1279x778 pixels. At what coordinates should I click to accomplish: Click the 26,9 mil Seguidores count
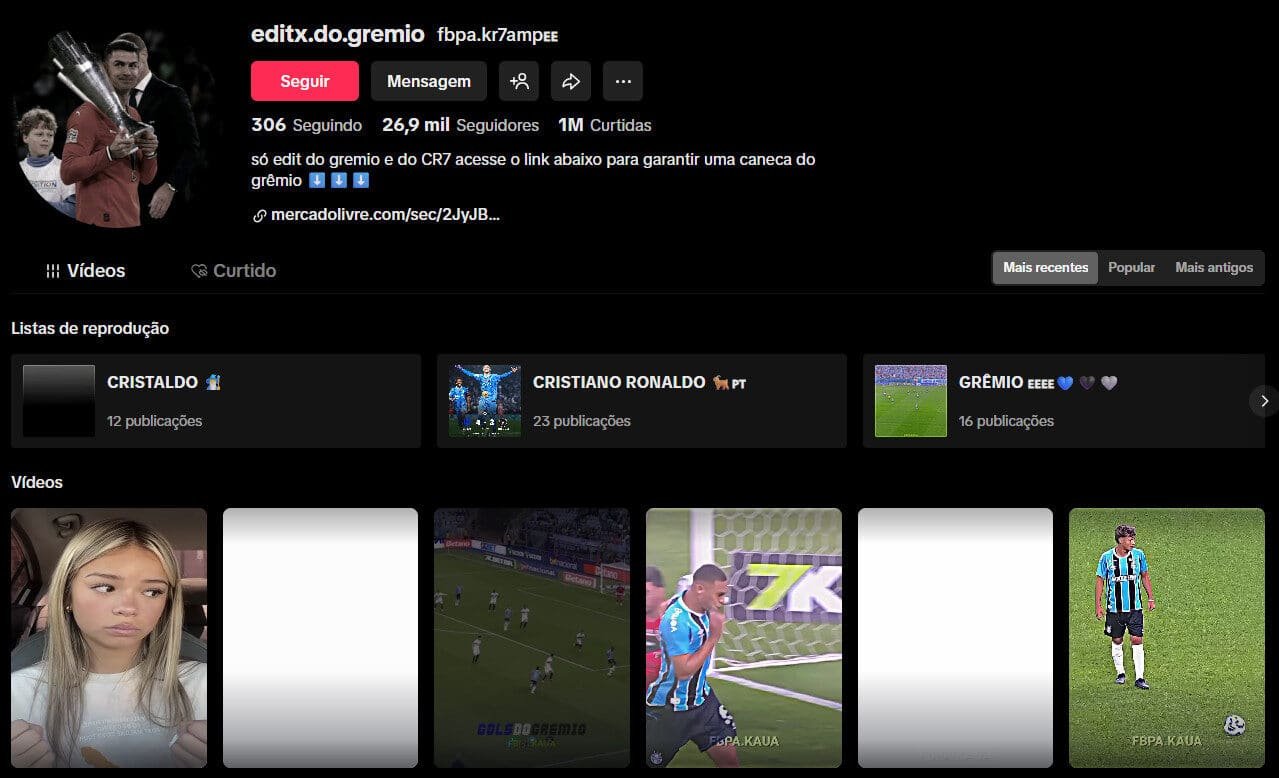pyautogui.click(x=460, y=125)
